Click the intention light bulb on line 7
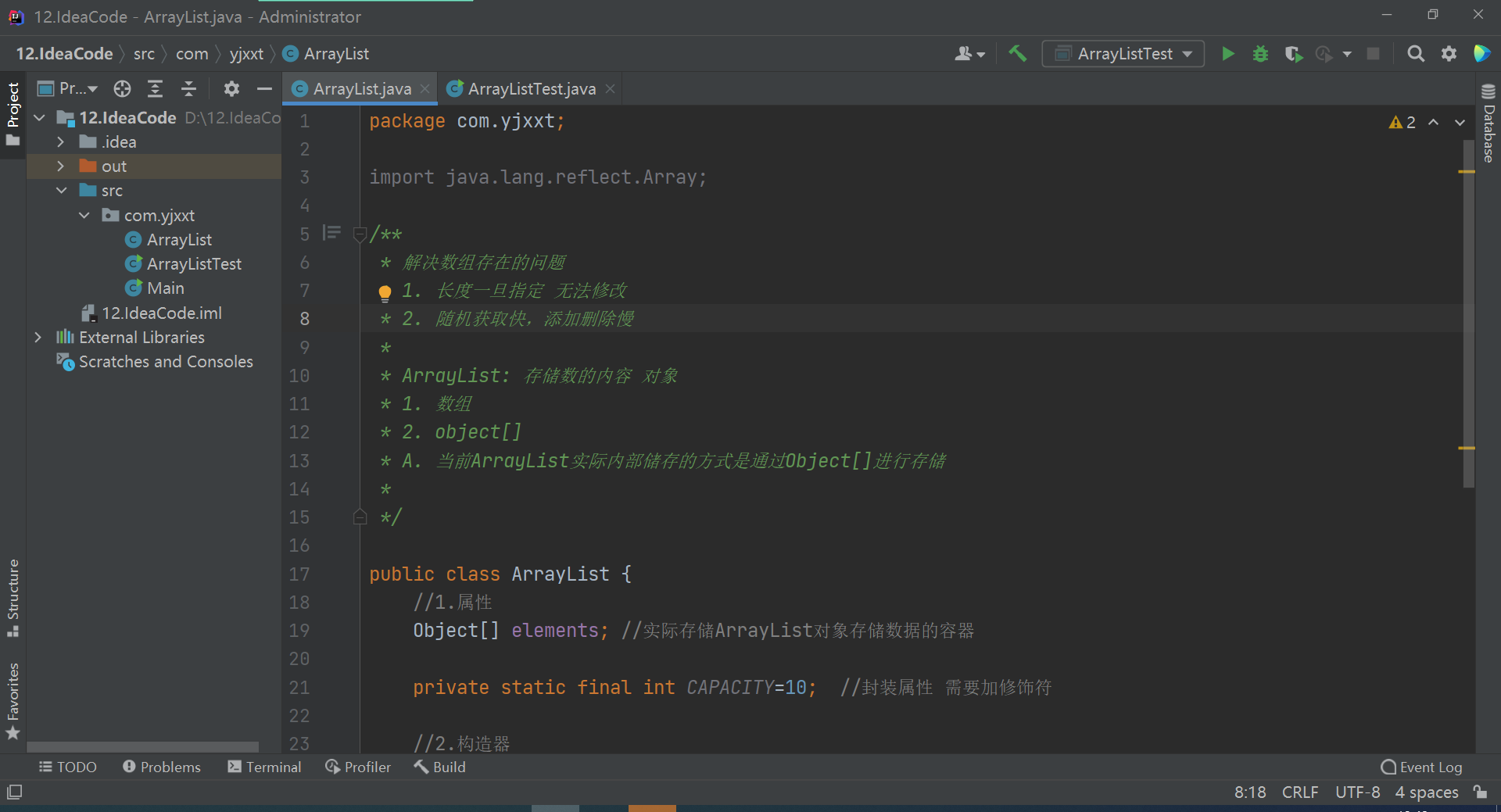Viewport: 1501px width, 812px height. (x=385, y=293)
